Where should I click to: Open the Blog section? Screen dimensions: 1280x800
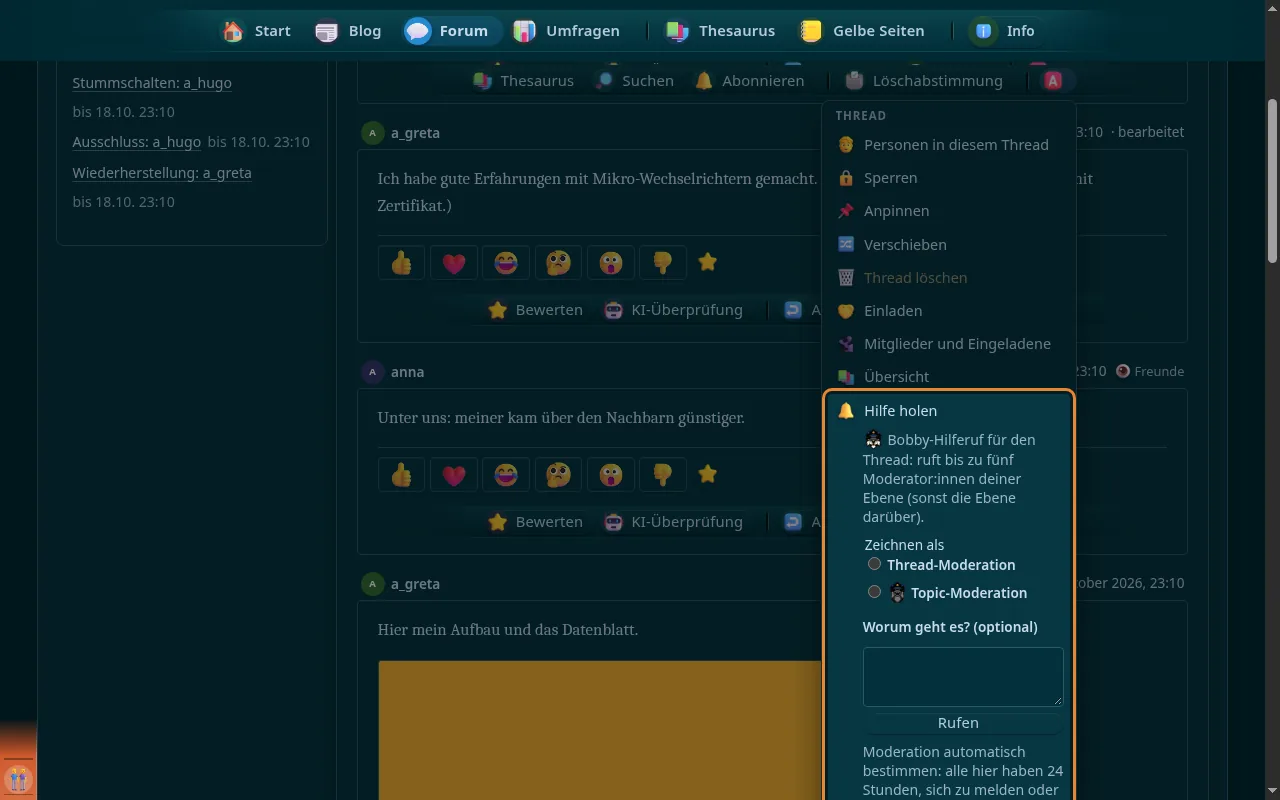click(x=348, y=31)
